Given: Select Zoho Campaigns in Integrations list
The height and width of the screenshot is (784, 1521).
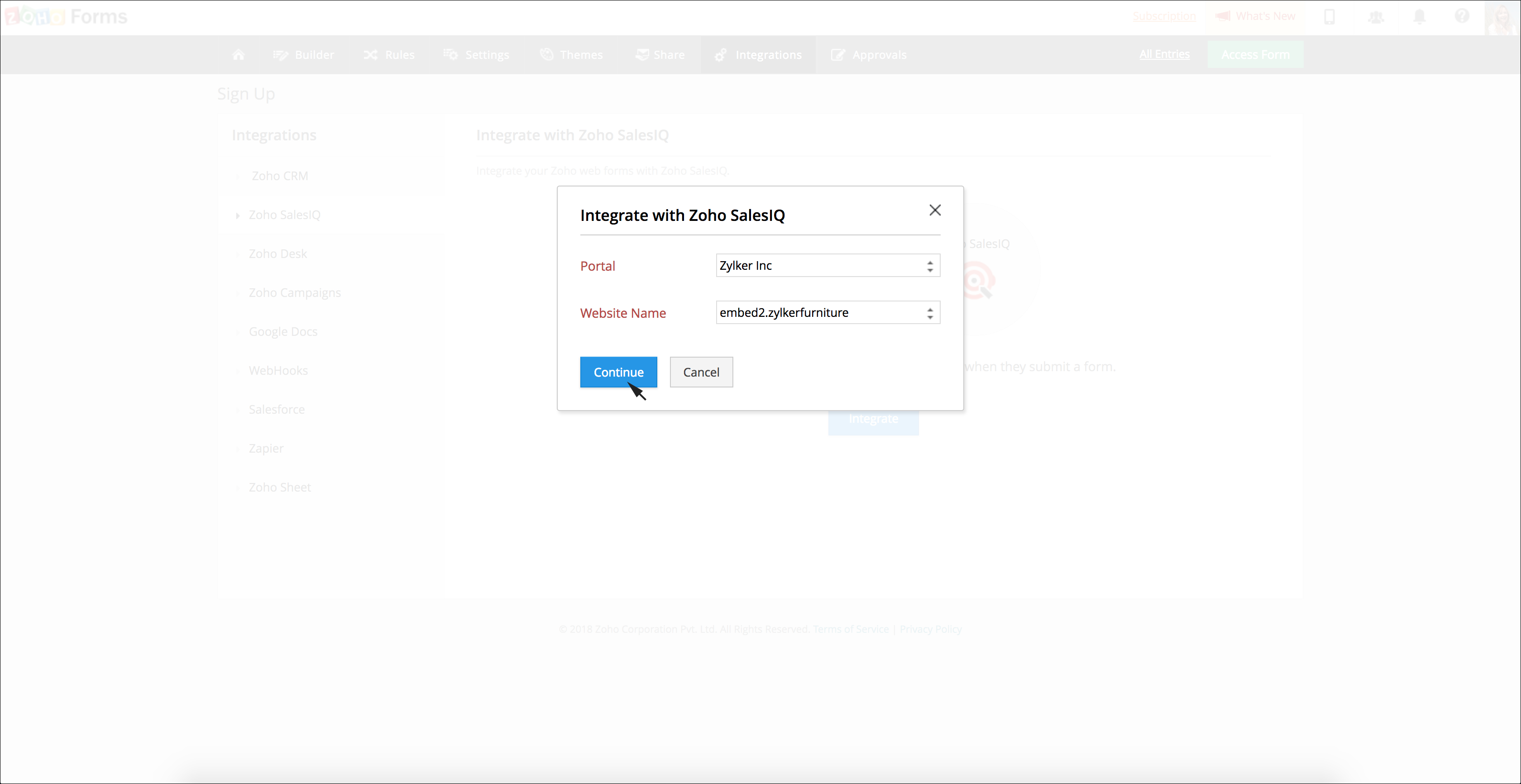Looking at the screenshot, I should (295, 293).
